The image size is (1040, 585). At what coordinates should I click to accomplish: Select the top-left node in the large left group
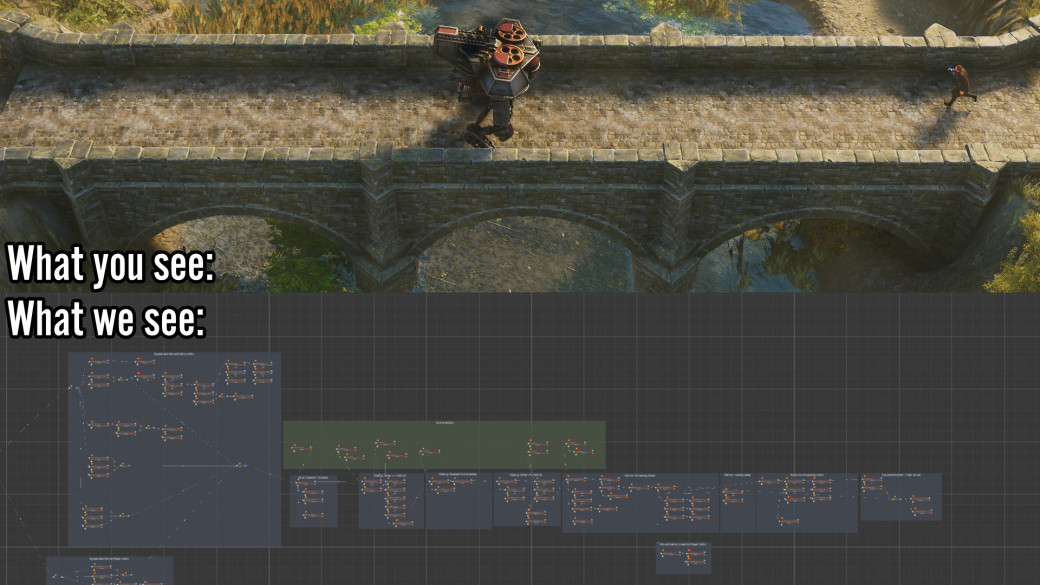98,361
